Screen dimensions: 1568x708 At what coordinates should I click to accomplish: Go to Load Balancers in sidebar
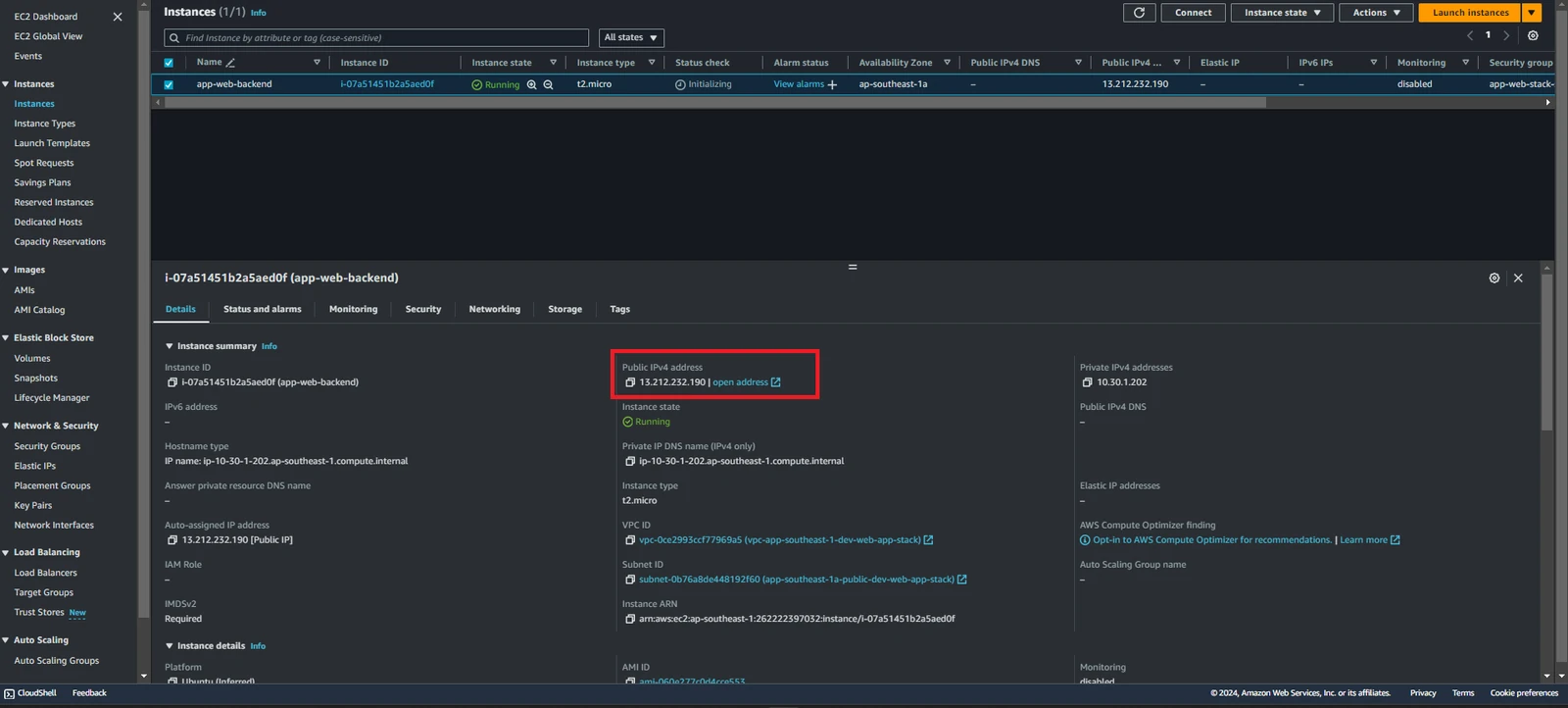coord(45,574)
